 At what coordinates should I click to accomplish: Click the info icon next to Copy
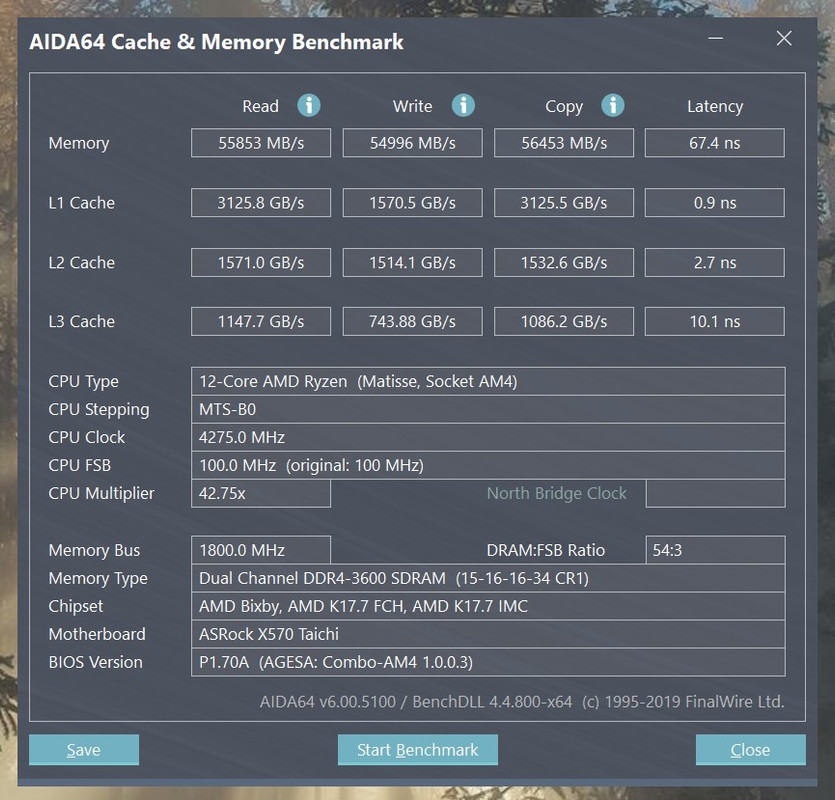[613, 105]
